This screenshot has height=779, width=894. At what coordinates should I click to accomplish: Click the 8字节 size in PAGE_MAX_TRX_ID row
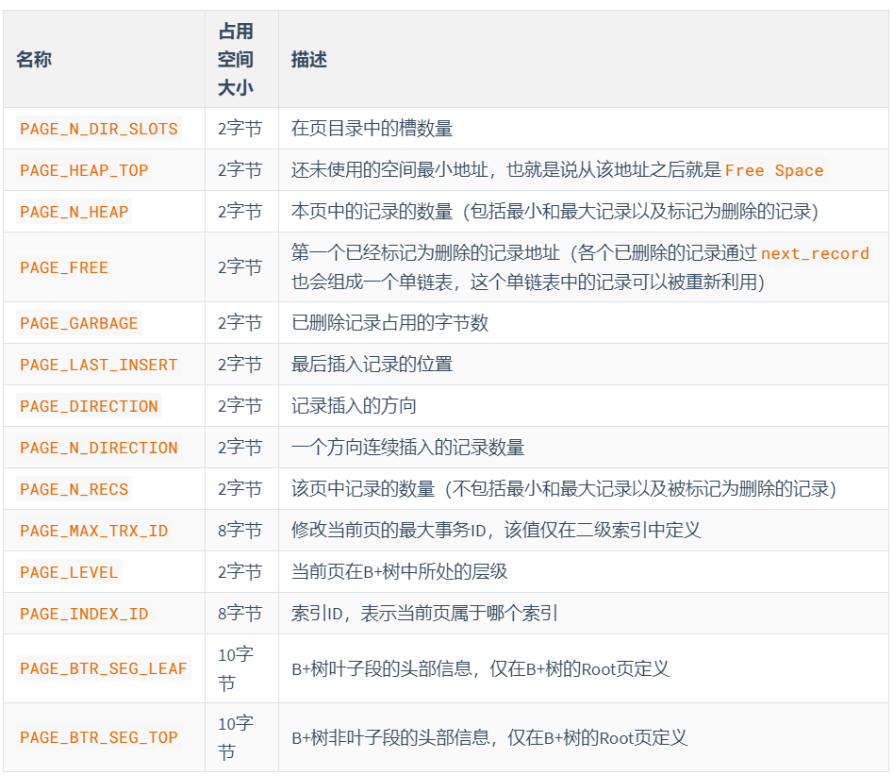point(240,530)
